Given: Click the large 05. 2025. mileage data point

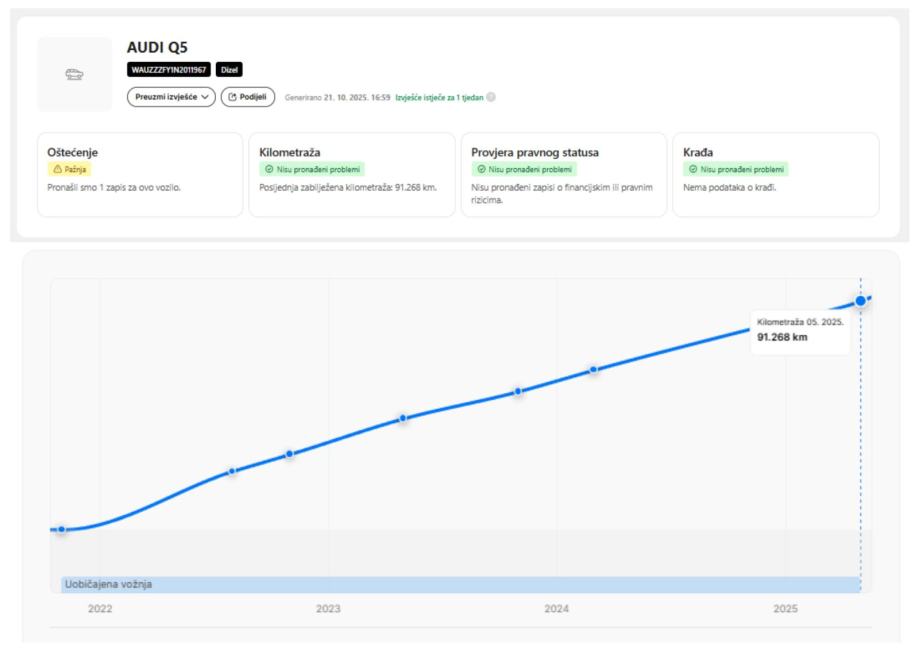Looking at the screenshot, I should pos(860,301).
